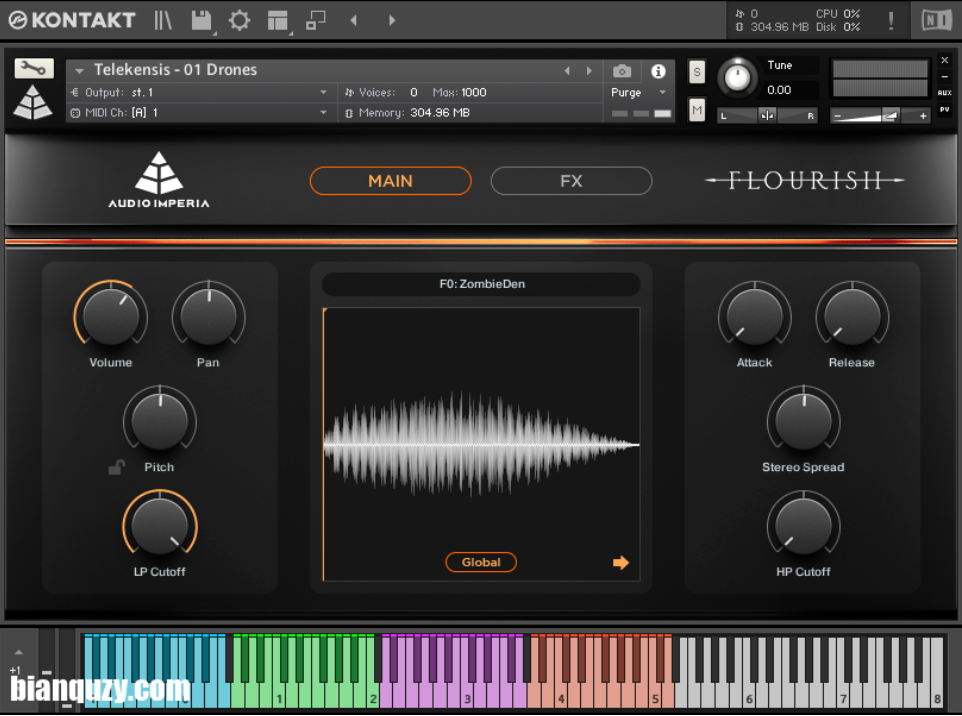Toggle the AUX sends button
This screenshot has height=716, width=962.
[x=944, y=93]
